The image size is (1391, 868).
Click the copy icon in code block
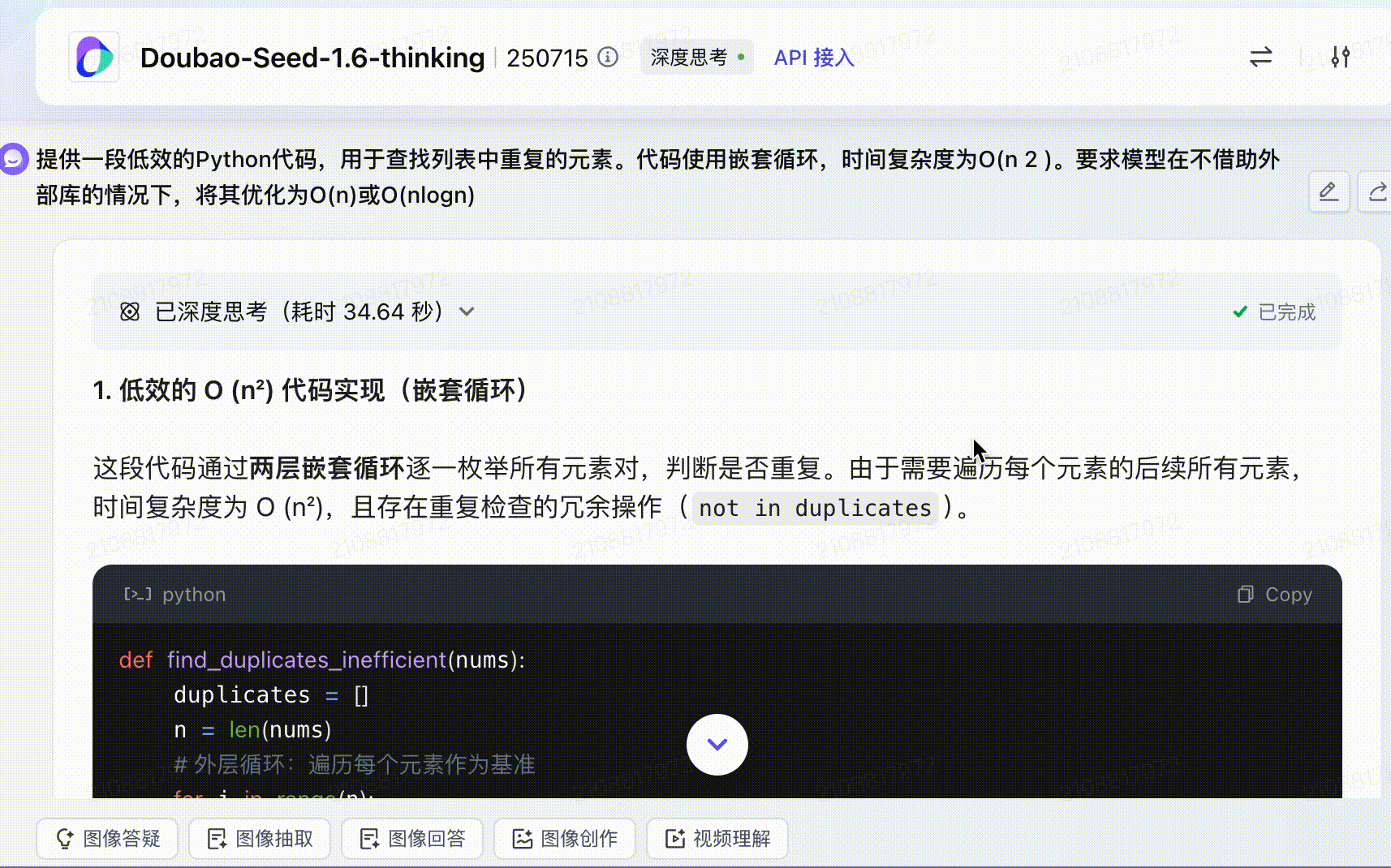point(1245,595)
